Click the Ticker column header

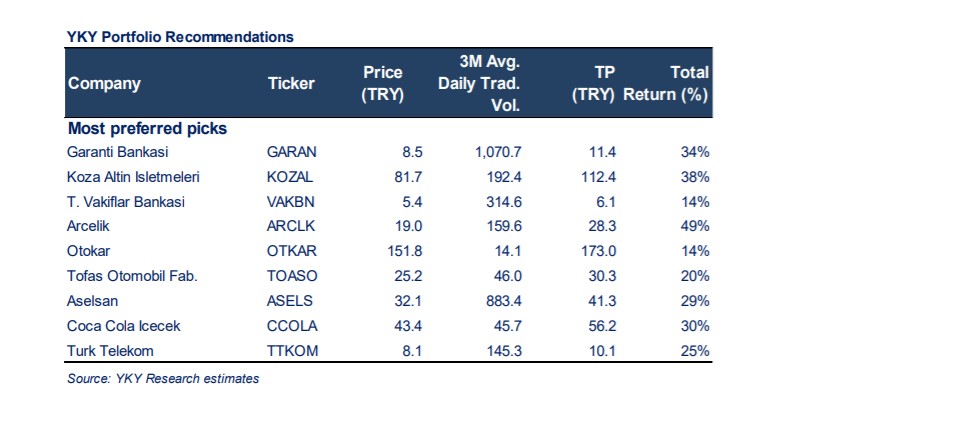tap(291, 84)
